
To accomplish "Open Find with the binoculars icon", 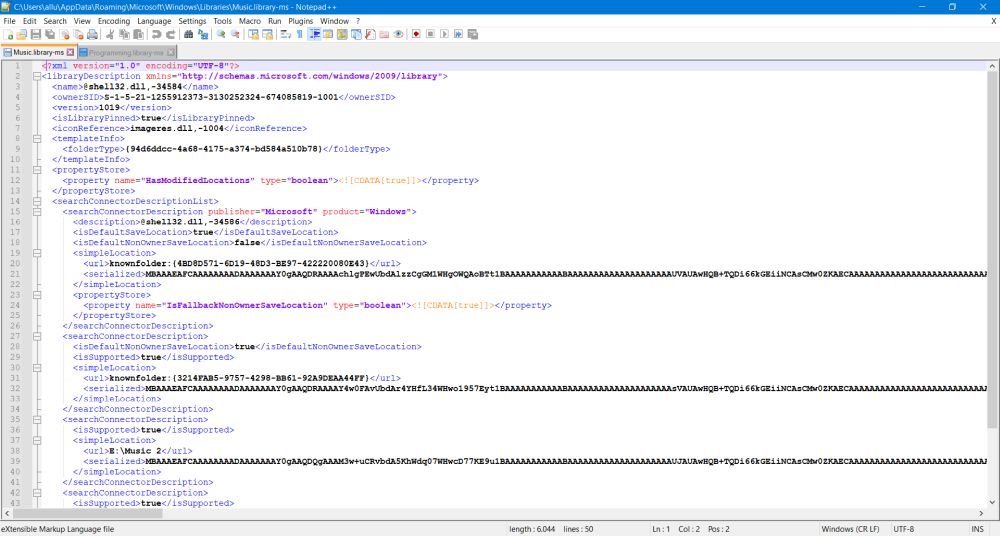I will (x=188, y=34).
